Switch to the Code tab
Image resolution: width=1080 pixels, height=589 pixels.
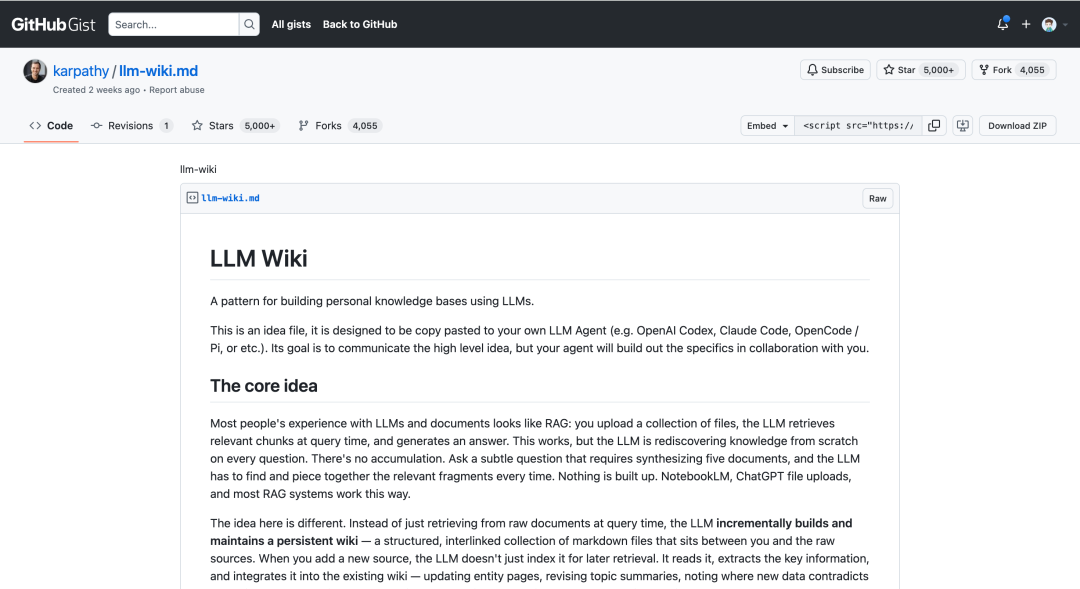tap(51, 125)
